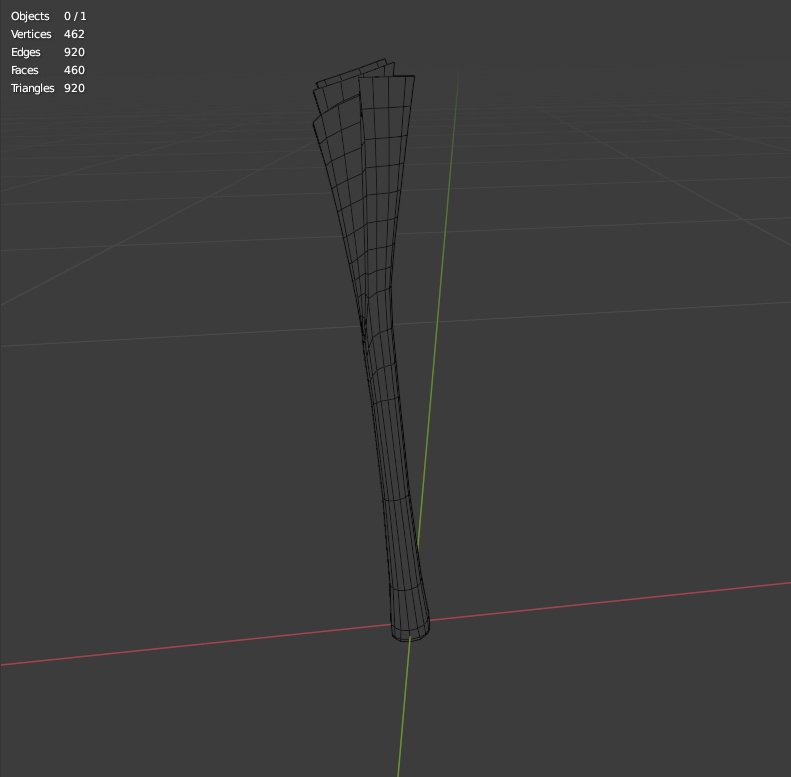The image size is (791, 777).
Task: Click the Edges value 920
Action: coord(74,52)
